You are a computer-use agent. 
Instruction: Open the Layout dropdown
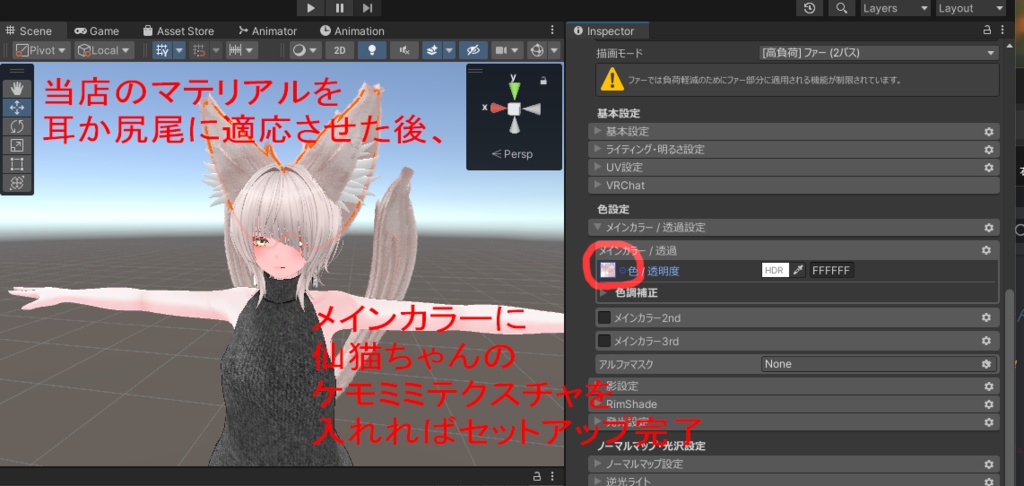click(x=972, y=8)
